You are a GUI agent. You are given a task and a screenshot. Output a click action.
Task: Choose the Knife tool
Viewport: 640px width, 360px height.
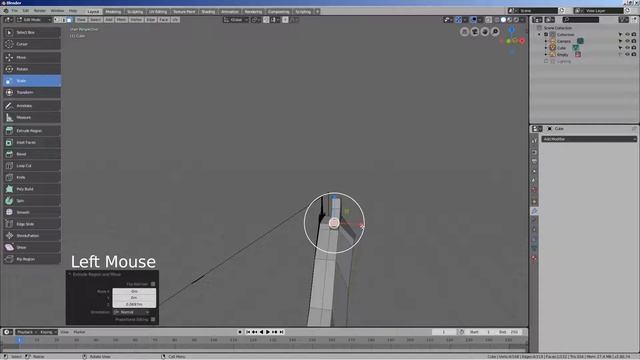pyautogui.click(x=32, y=178)
